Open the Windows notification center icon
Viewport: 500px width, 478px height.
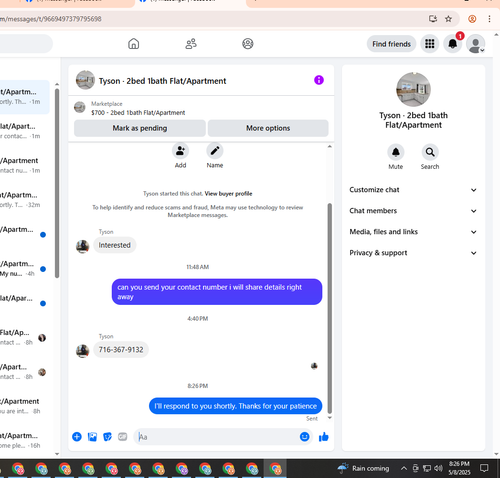pos(484,468)
